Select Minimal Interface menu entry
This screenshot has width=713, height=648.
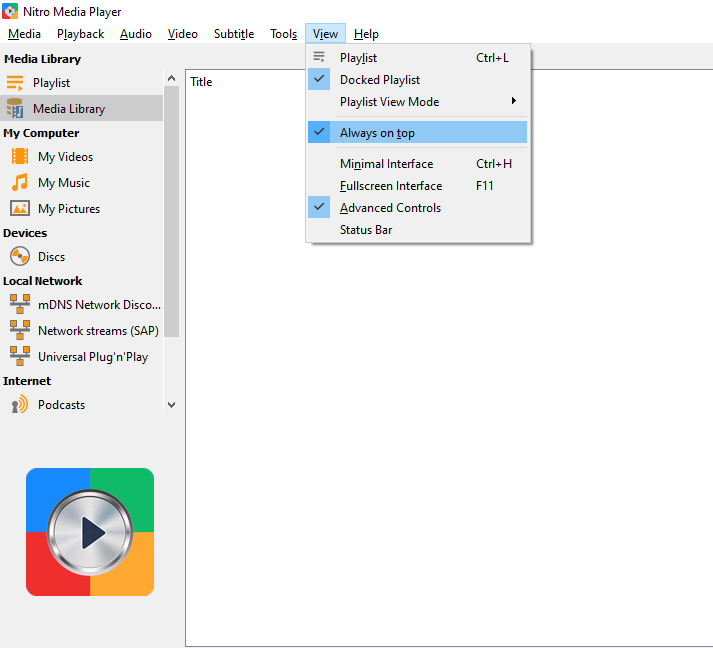[417, 163]
